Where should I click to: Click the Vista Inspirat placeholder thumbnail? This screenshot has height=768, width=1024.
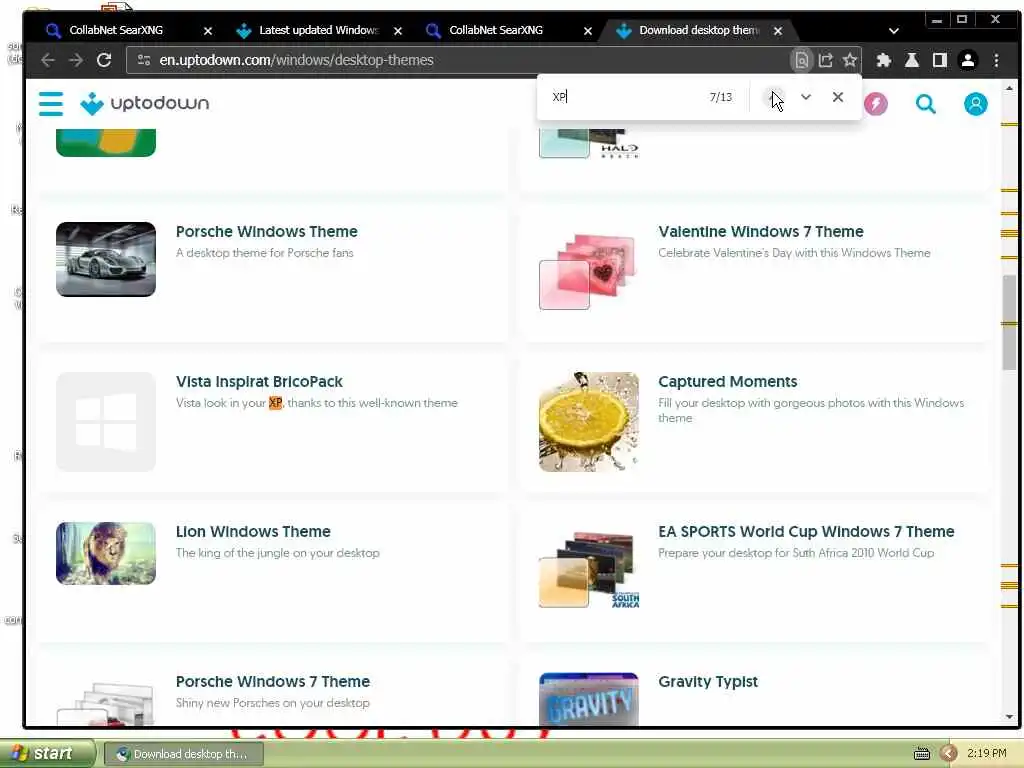106,422
